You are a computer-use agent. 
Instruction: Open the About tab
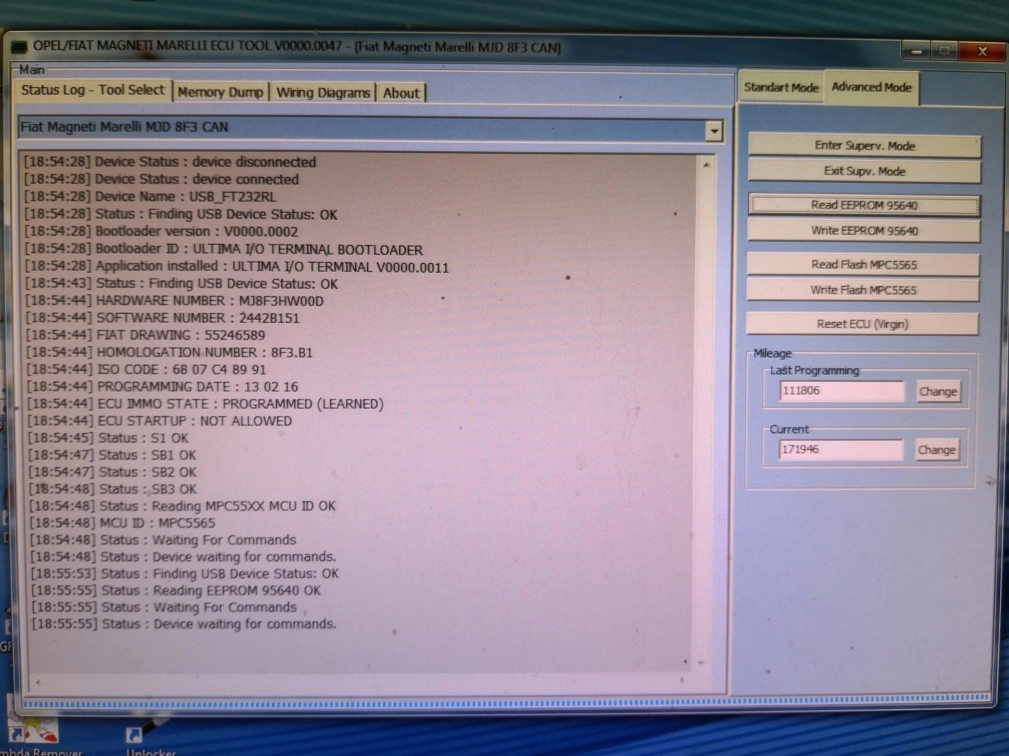coord(401,93)
